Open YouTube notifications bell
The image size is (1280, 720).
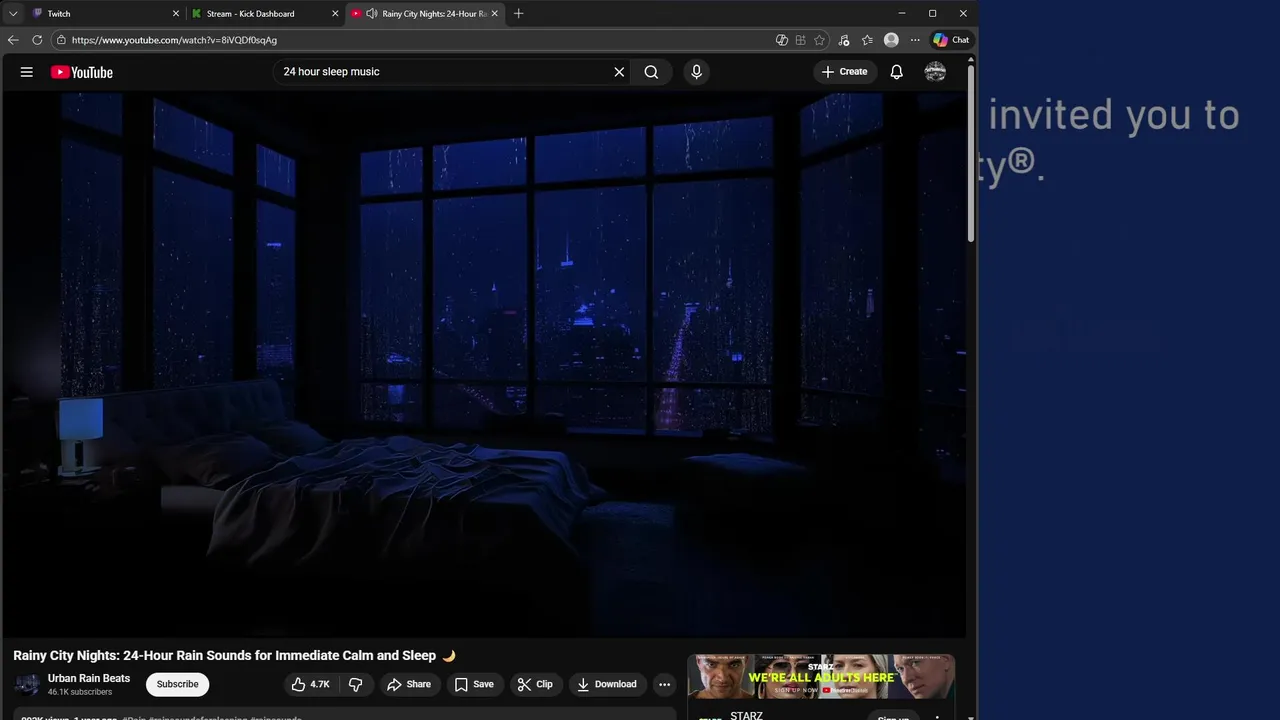click(897, 72)
